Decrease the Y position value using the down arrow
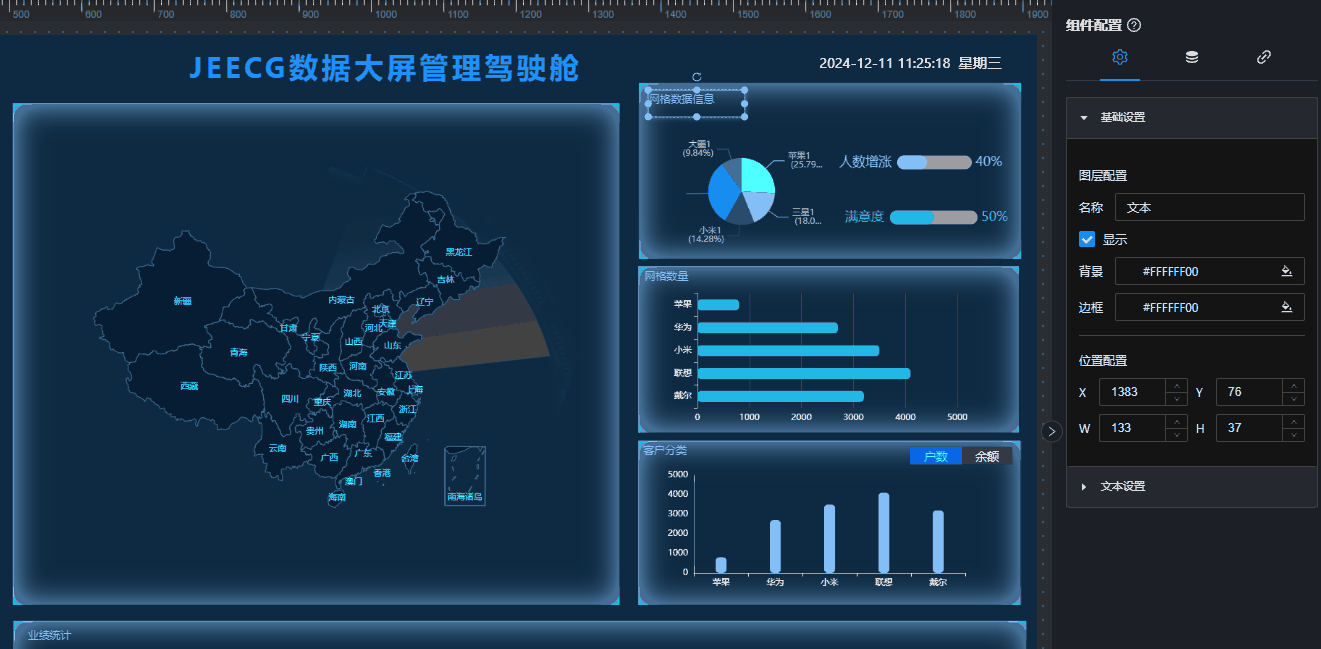Viewport: 1321px width, 649px height. point(1294,399)
